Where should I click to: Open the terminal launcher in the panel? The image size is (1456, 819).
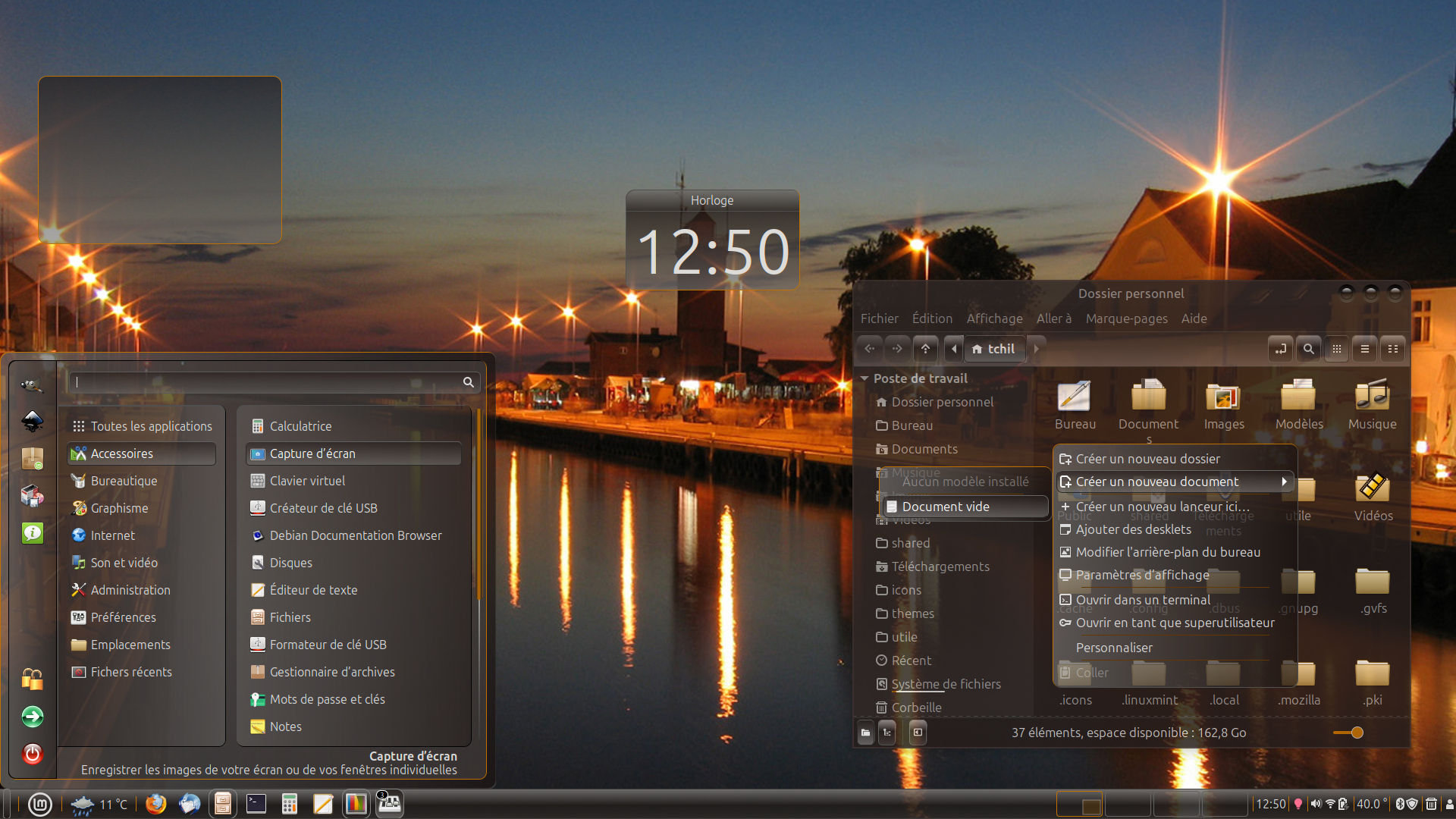(x=256, y=804)
